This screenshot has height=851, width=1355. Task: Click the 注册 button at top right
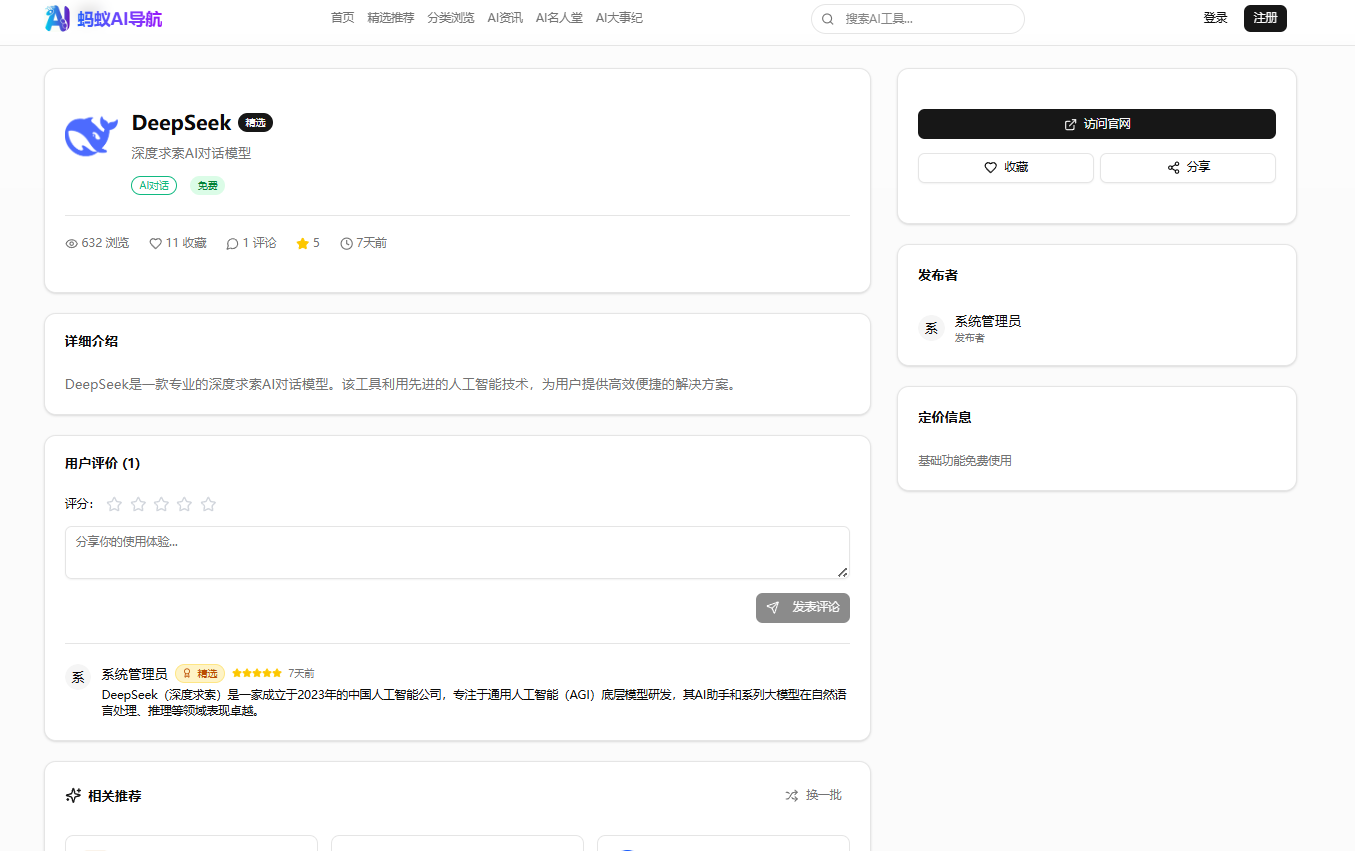pos(1265,18)
